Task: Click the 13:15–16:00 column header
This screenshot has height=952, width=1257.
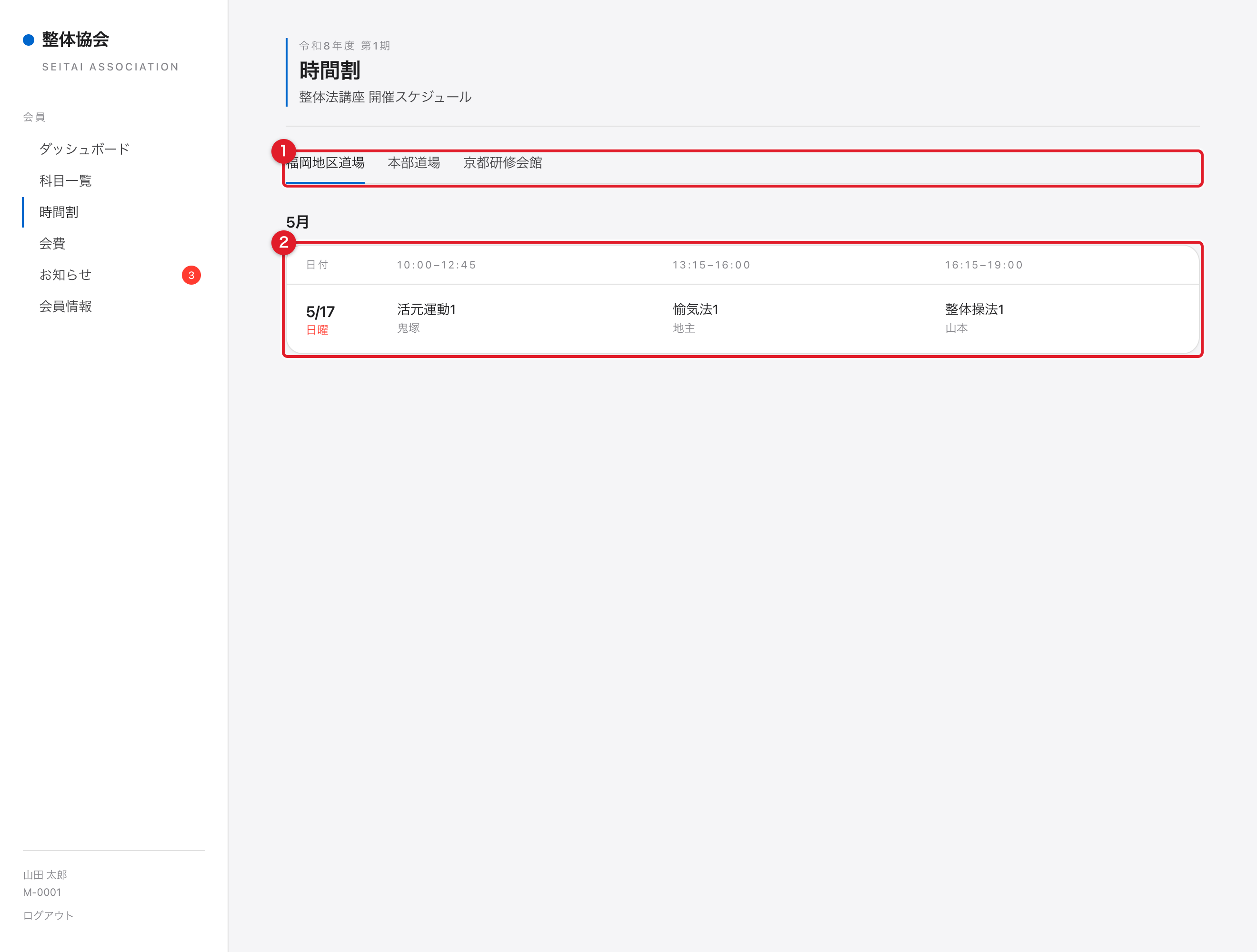Action: click(x=711, y=265)
